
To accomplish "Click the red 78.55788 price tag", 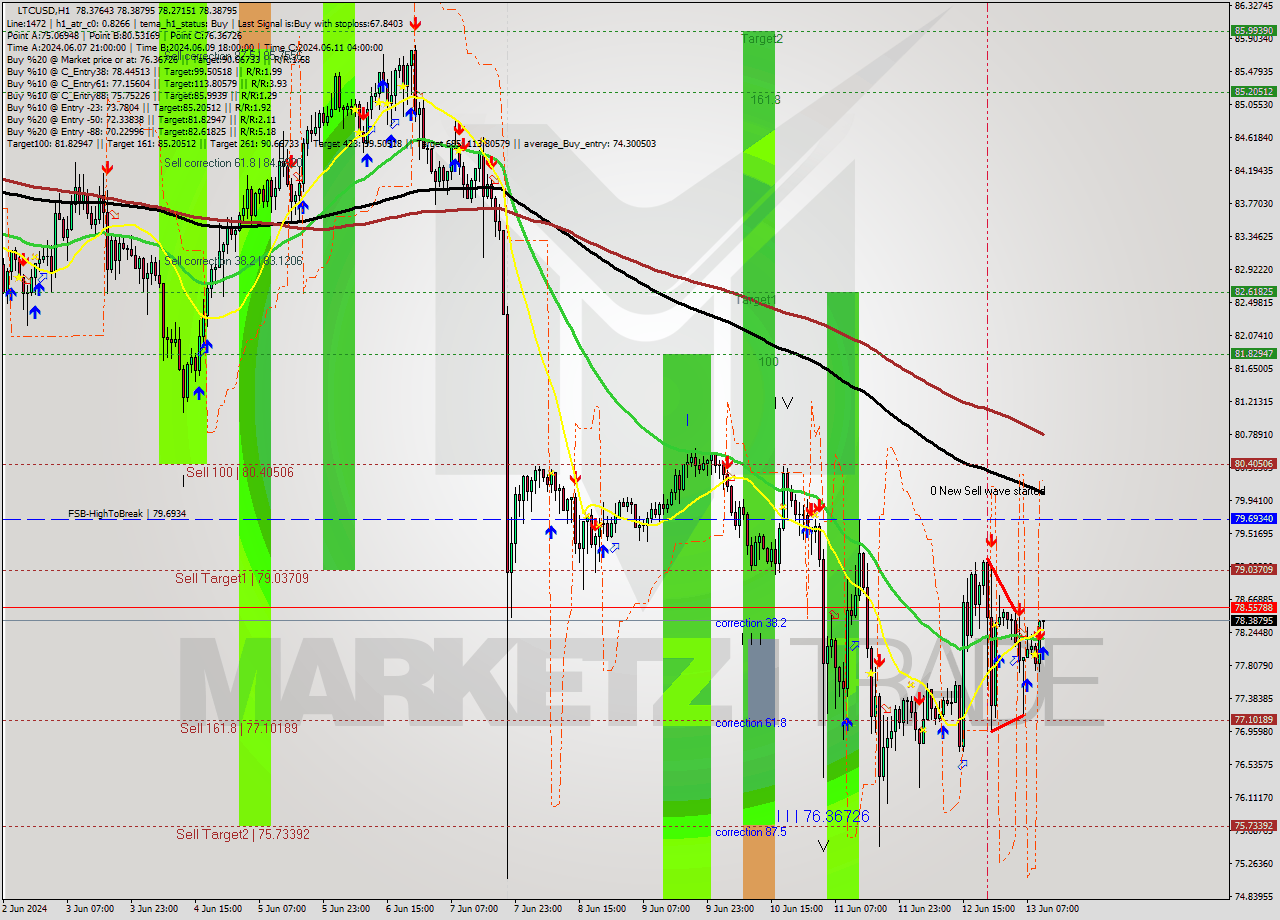I will tap(1254, 607).
